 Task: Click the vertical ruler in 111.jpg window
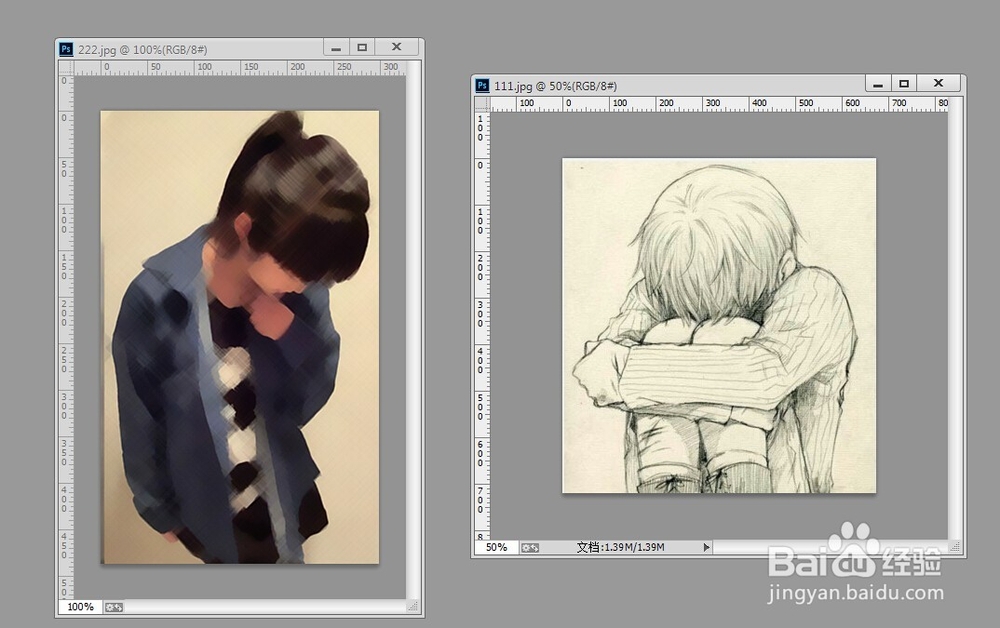(x=483, y=325)
